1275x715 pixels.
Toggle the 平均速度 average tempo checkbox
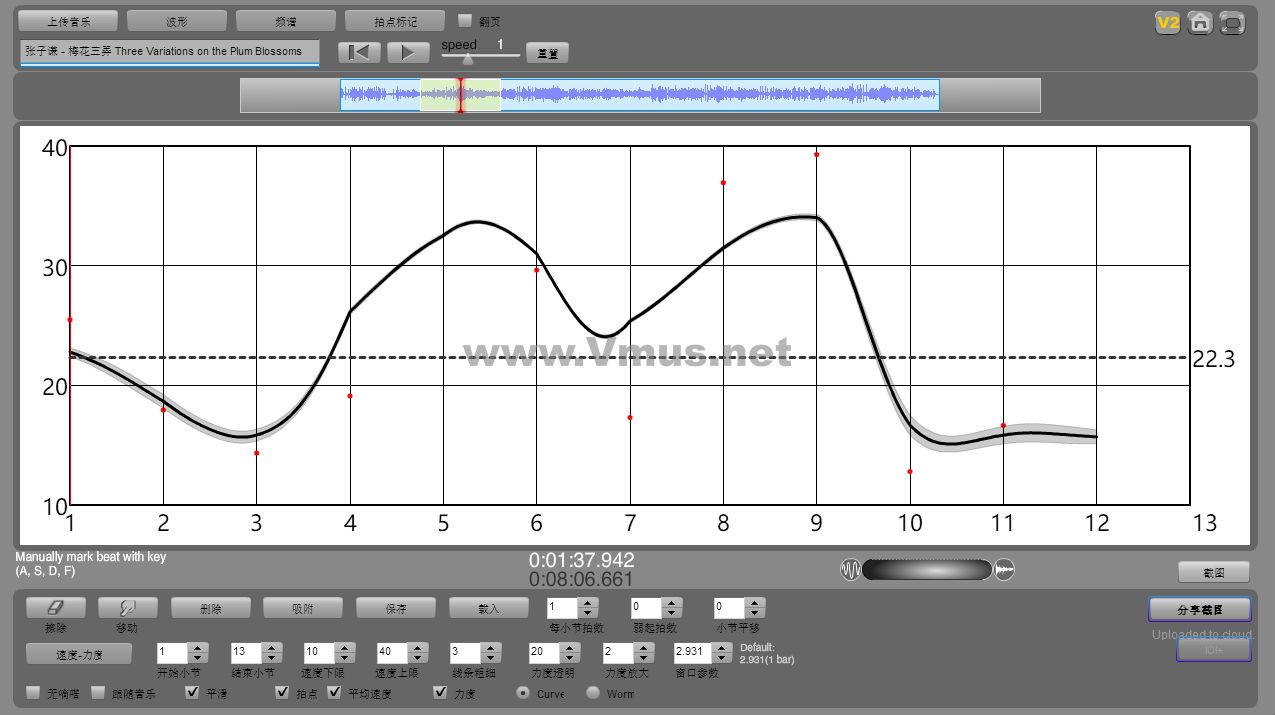point(335,693)
